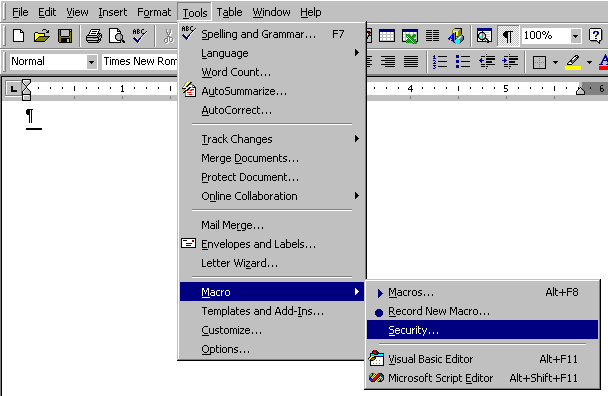Choose Merge Documents menu entry
The image size is (608, 396).
pyautogui.click(x=271, y=158)
